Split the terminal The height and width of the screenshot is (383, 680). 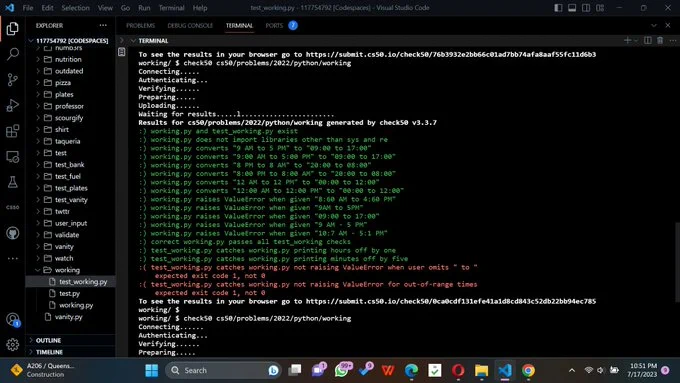click(x=647, y=40)
